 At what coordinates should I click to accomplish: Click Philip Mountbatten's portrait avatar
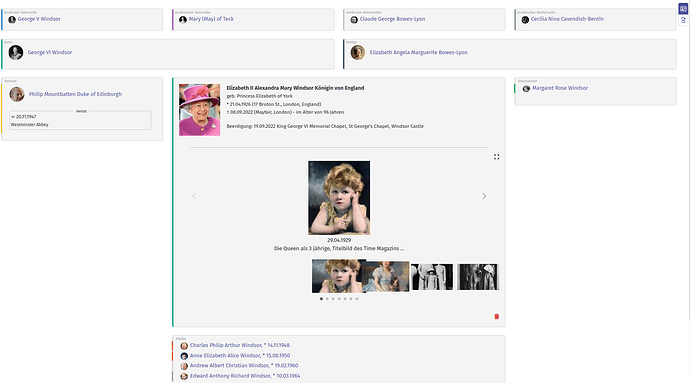(x=17, y=94)
